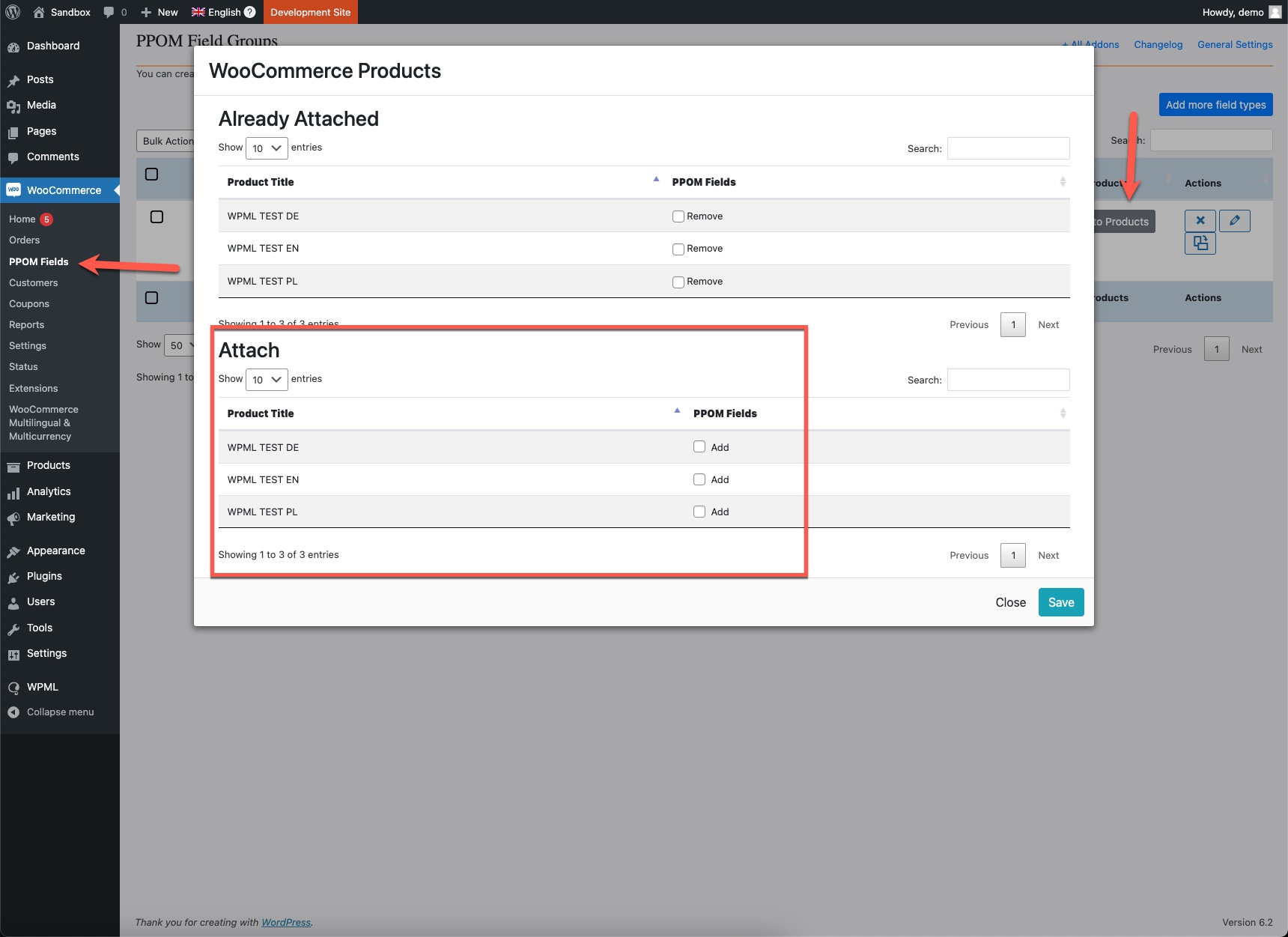
Task: Open the Changelog link
Action: coord(1158,45)
